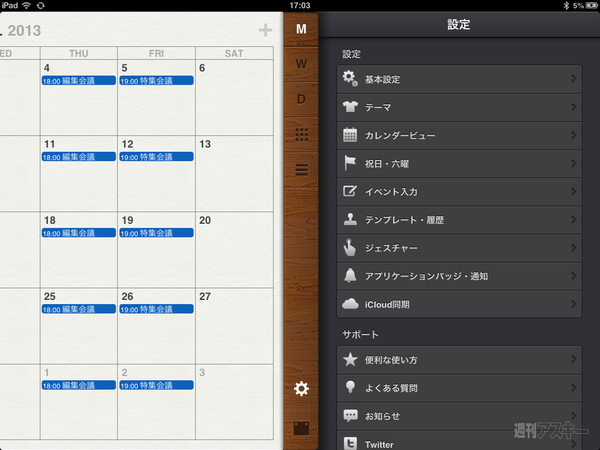Open 祝日・六曜 settings entry
600x450 pixels.
click(x=459, y=163)
